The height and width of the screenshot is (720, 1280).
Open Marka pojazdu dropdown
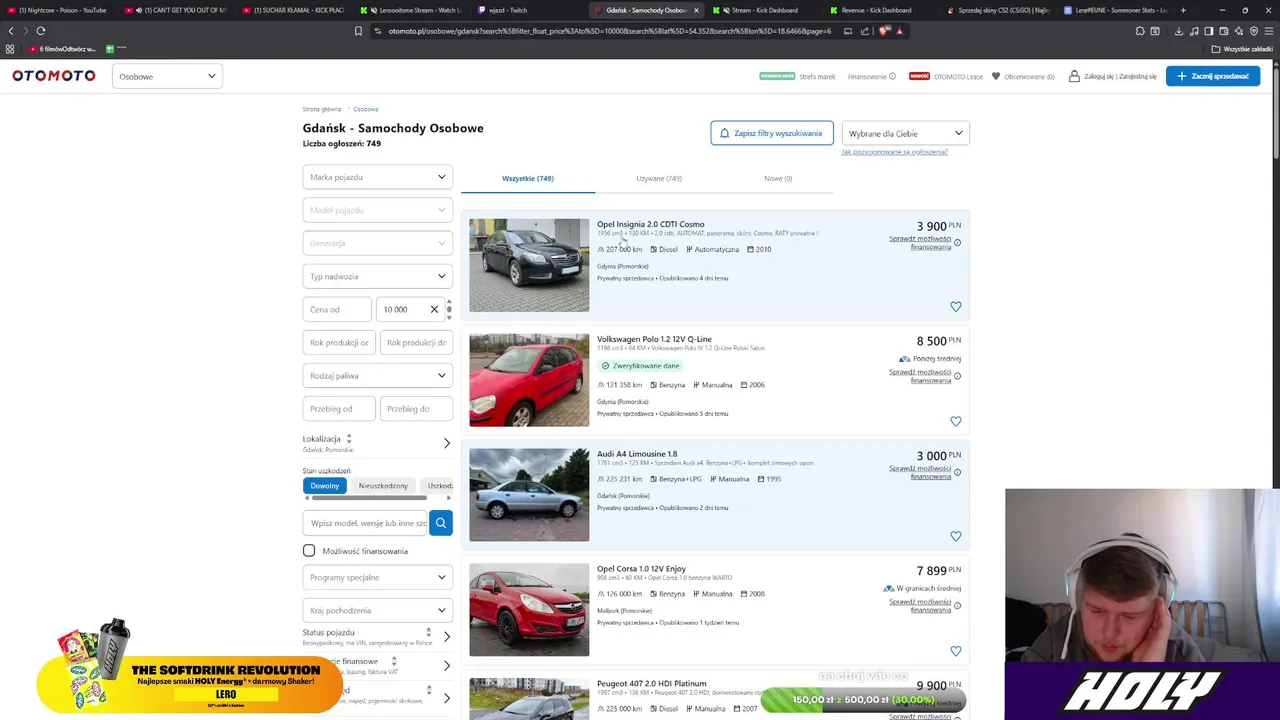(x=378, y=177)
